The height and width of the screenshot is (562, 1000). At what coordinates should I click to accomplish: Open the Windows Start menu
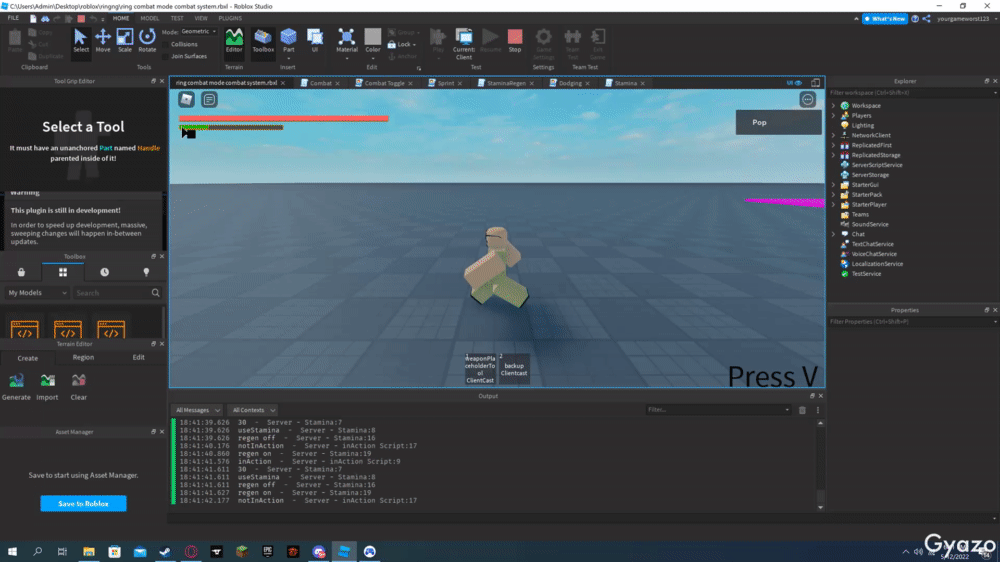click(x=12, y=551)
